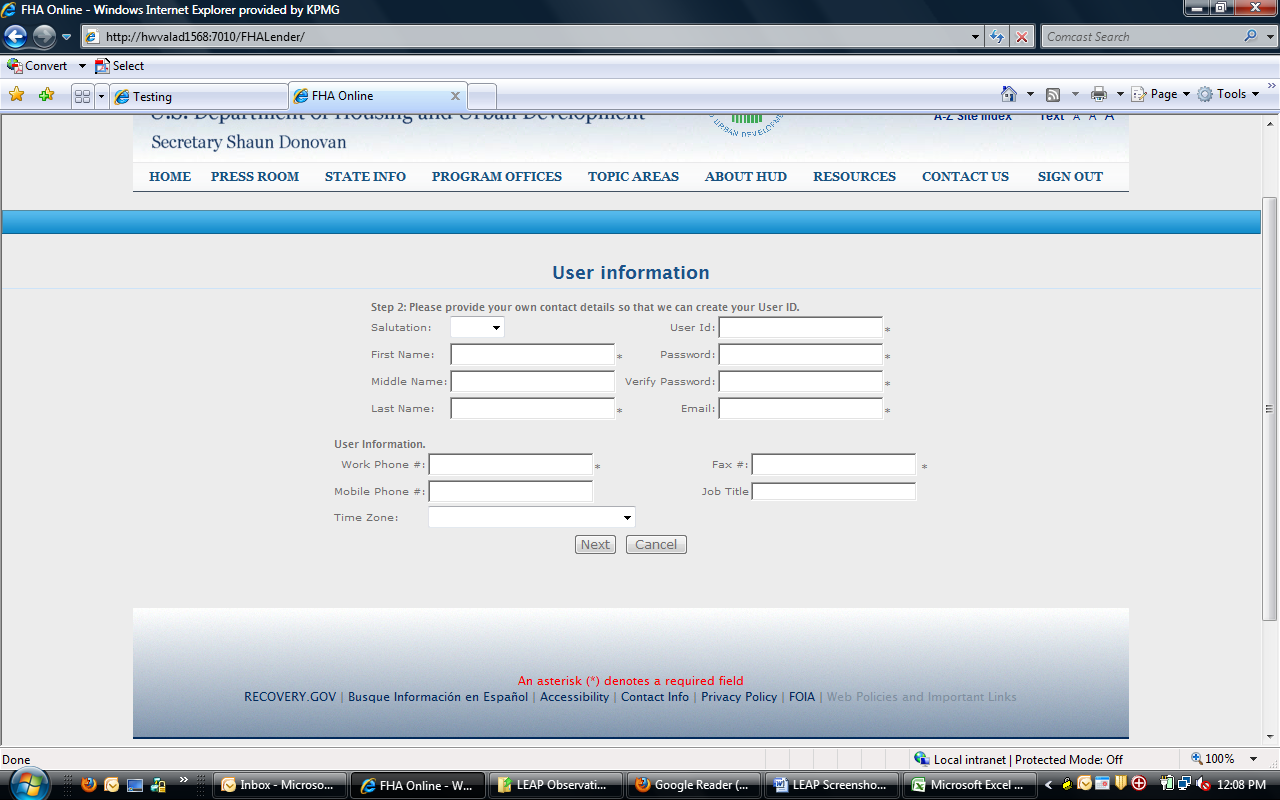The width and height of the screenshot is (1280, 800).
Task: Click SIGN OUT in the navigation
Action: pyautogui.click(x=1070, y=177)
